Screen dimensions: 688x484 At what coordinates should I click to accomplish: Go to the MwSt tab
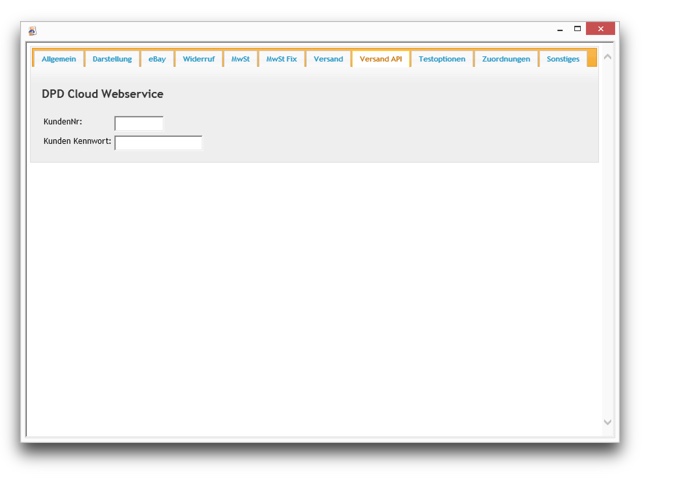[240, 59]
